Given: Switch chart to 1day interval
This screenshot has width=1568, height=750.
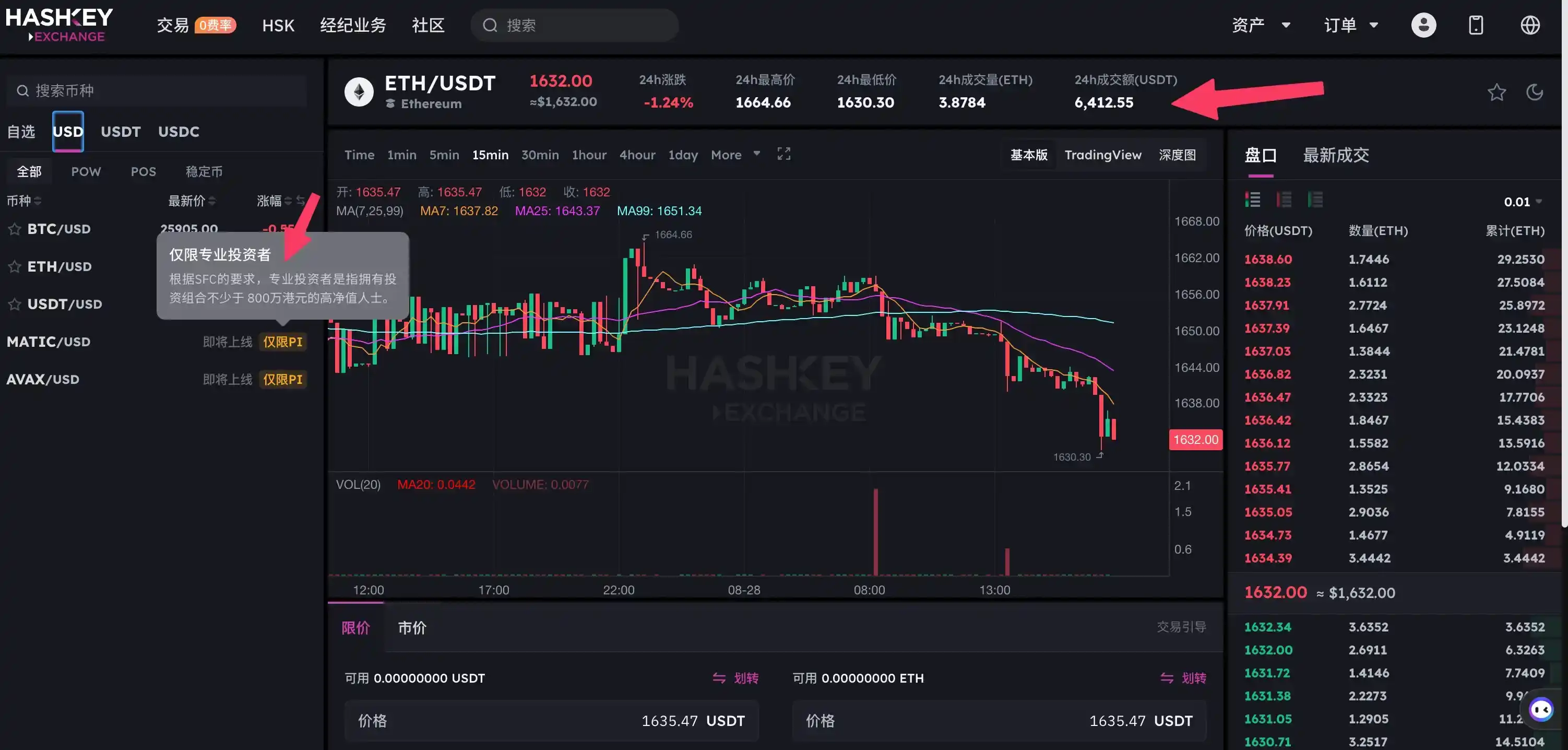Looking at the screenshot, I should (683, 155).
